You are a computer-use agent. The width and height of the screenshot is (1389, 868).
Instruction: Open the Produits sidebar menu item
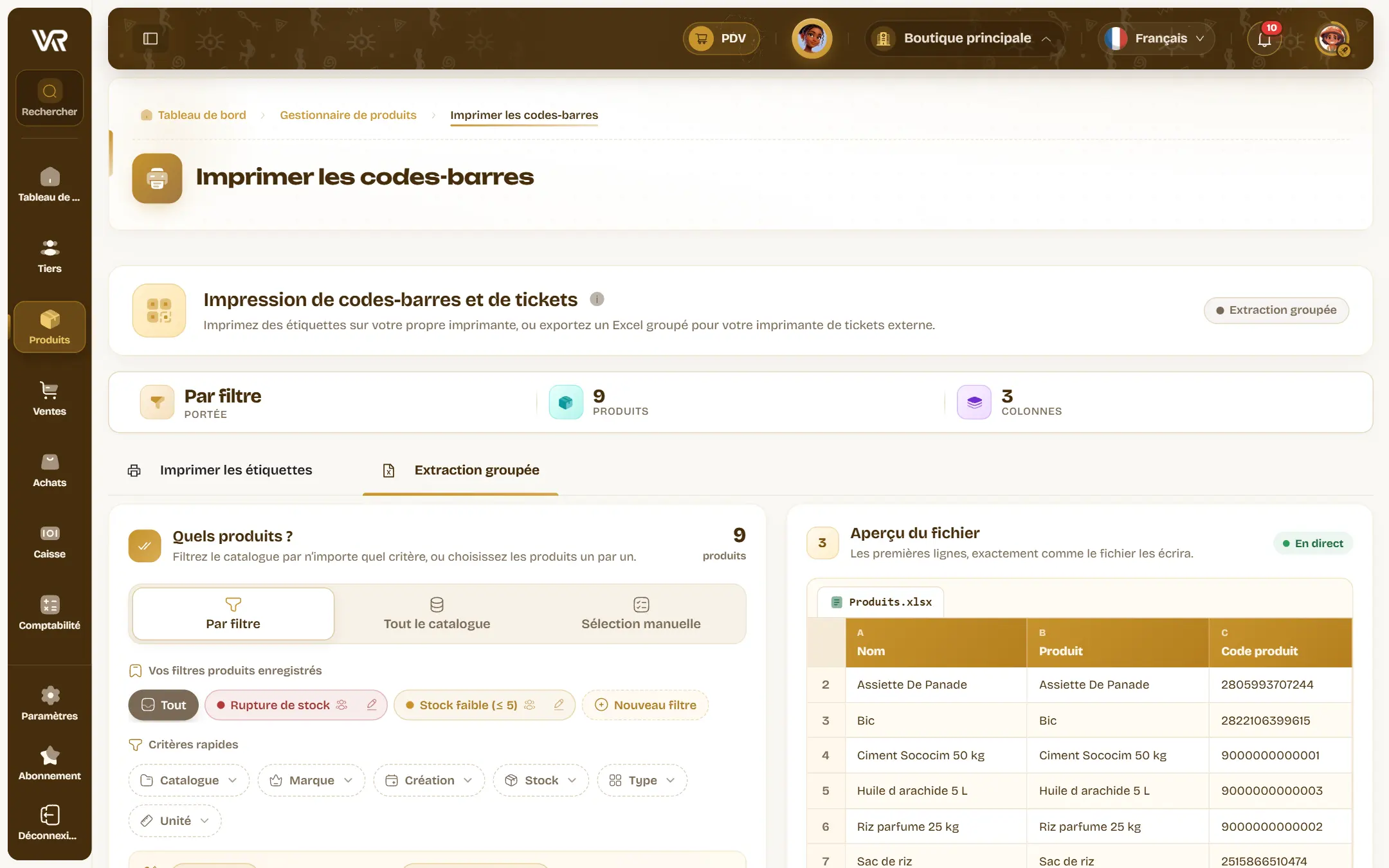(x=50, y=327)
